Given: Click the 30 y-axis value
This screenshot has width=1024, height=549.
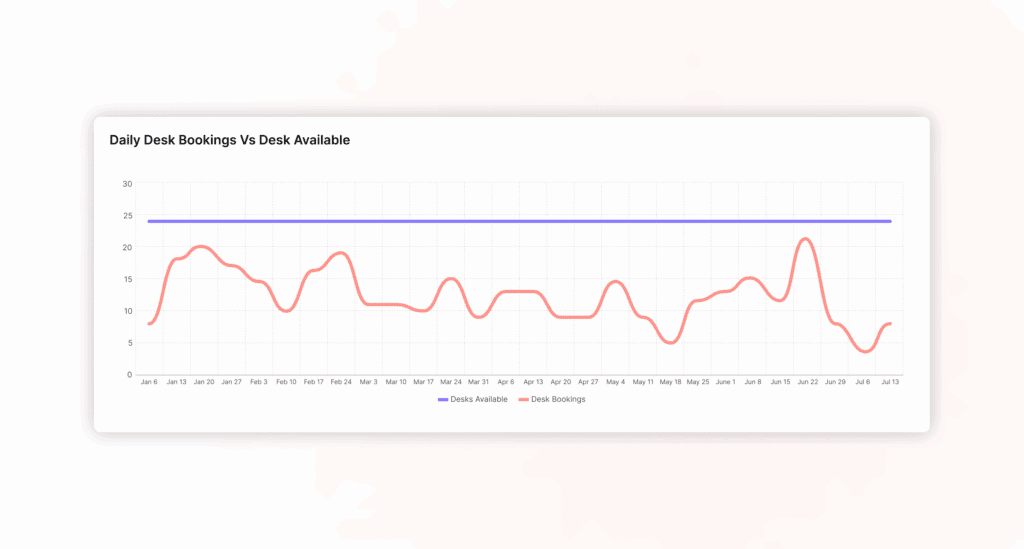Looking at the screenshot, I should pyautogui.click(x=127, y=184).
